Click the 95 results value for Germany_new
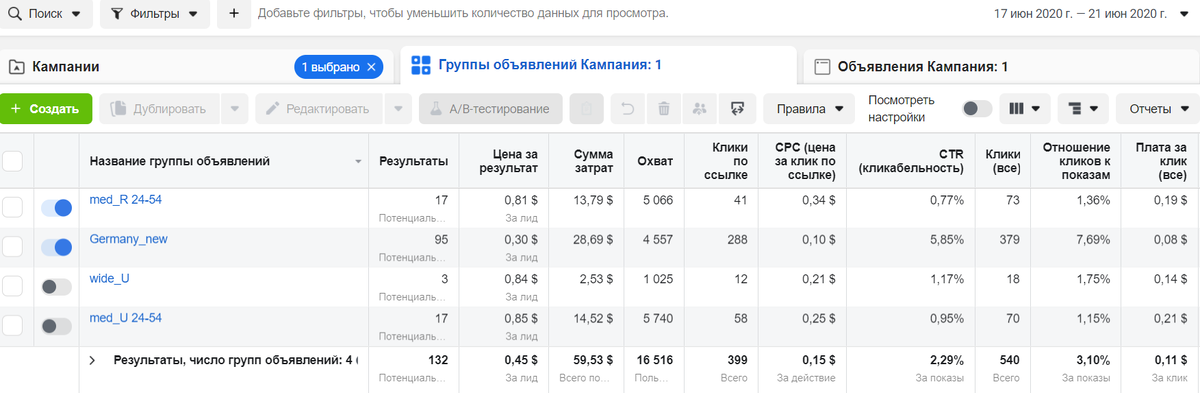 (440, 240)
